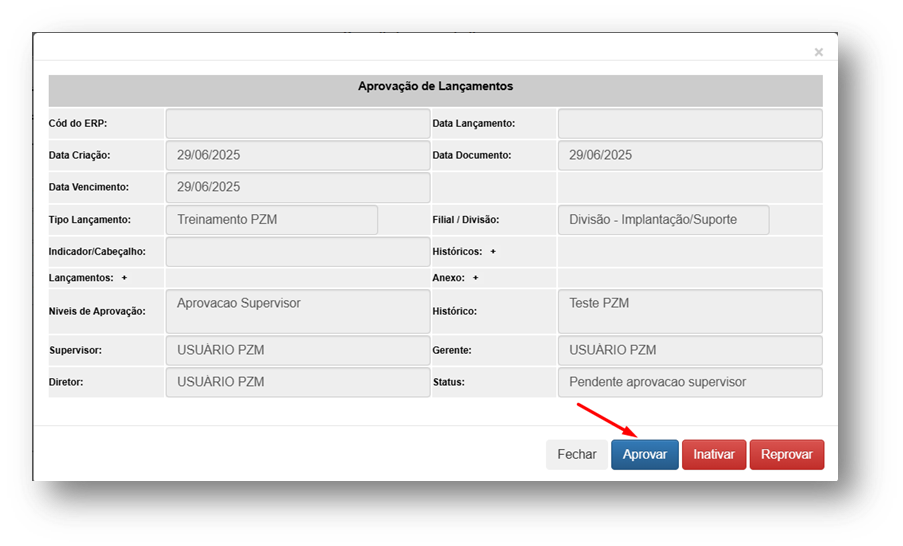This screenshot has width=903, height=546.
Task: Close the dialog with Fechar
Action: (576, 454)
